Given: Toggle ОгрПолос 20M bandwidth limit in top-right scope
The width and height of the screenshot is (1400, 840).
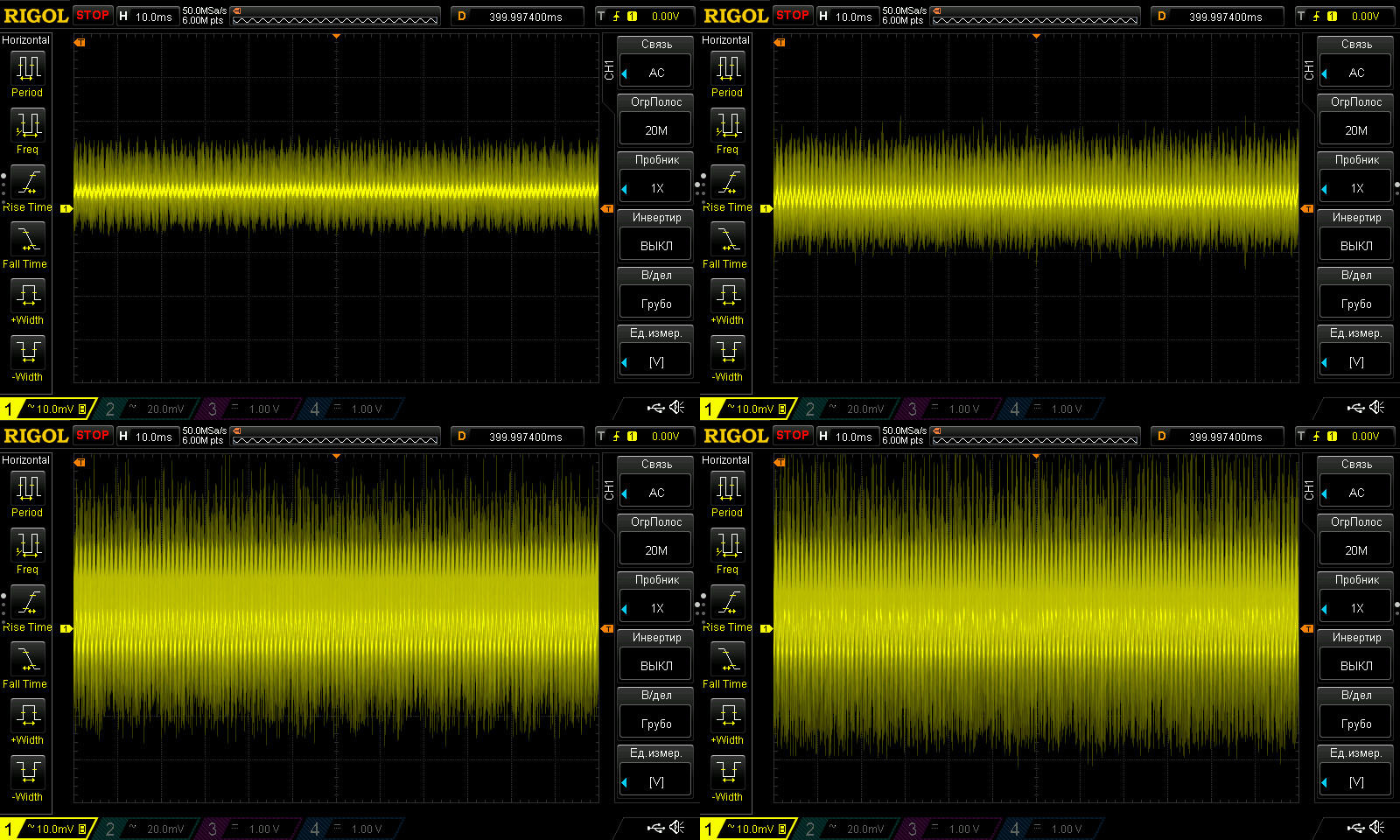Looking at the screenshot, I should 1356,130.
